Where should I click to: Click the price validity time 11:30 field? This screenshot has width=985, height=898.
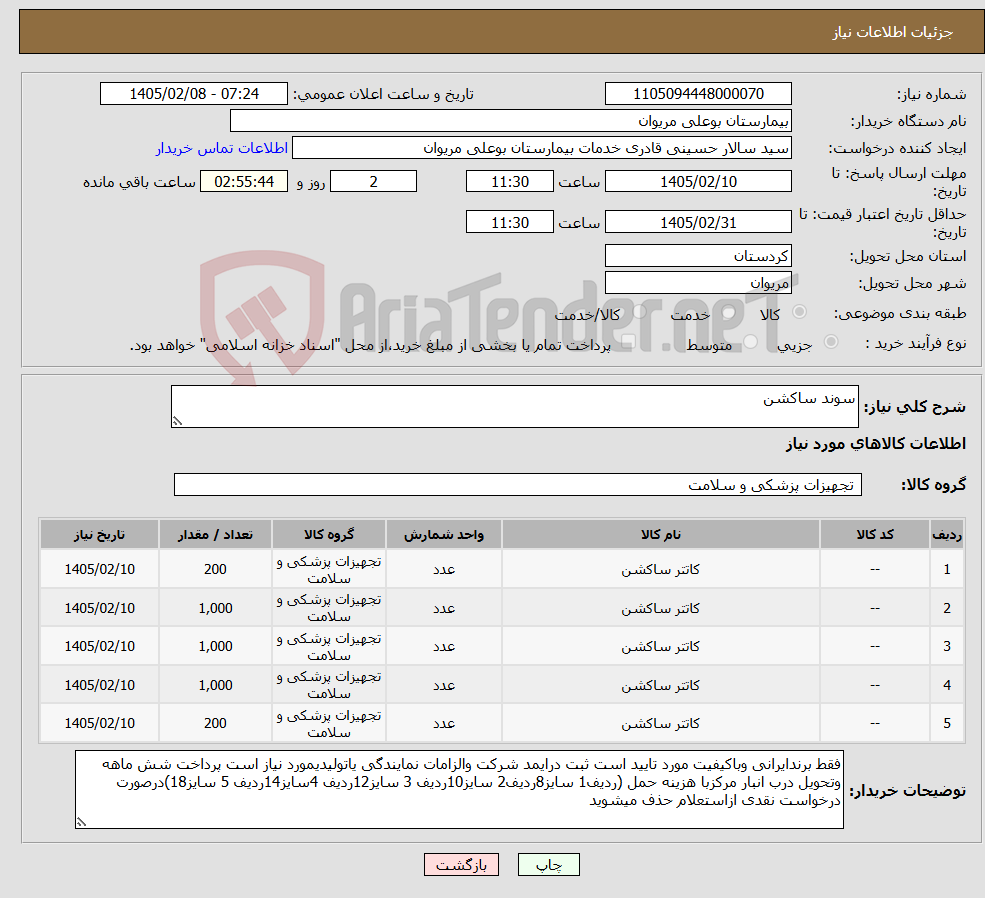point(509,222)
